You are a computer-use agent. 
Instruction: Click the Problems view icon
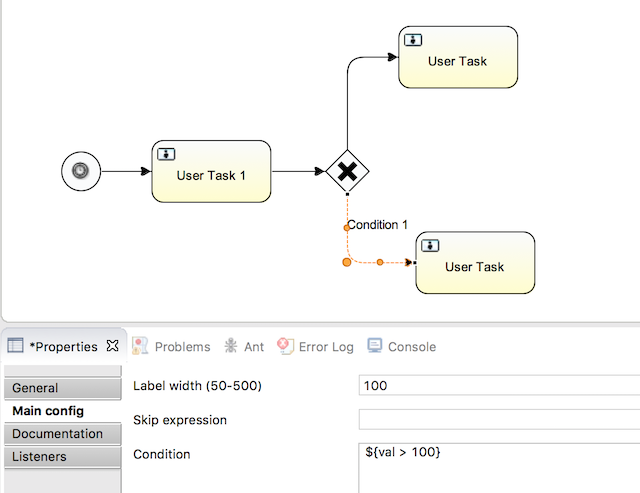tap(141, 346)
